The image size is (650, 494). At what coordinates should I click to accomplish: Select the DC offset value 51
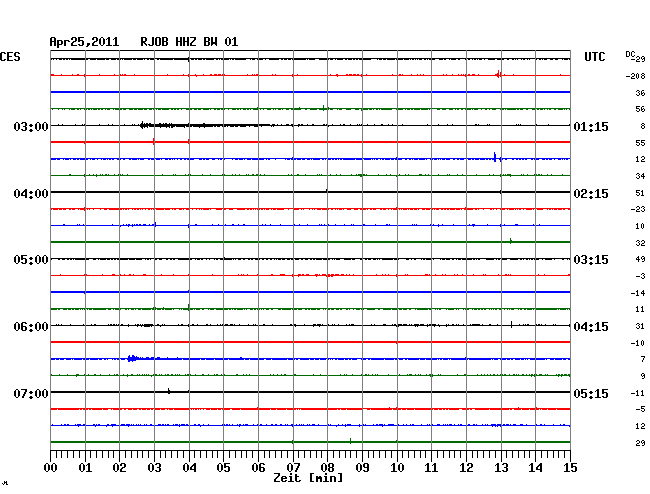click(640, 193)
